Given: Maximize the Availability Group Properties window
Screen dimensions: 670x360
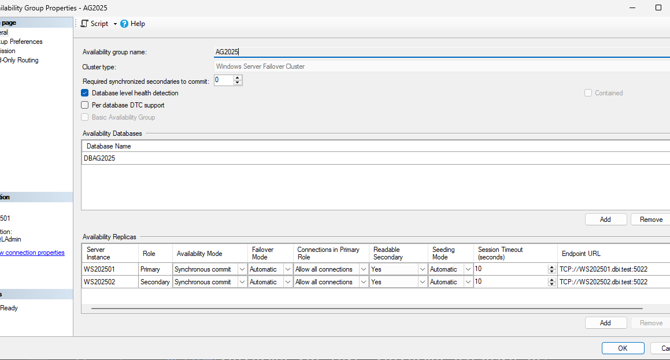Looking at the screenshot, I should coord(658,8).
